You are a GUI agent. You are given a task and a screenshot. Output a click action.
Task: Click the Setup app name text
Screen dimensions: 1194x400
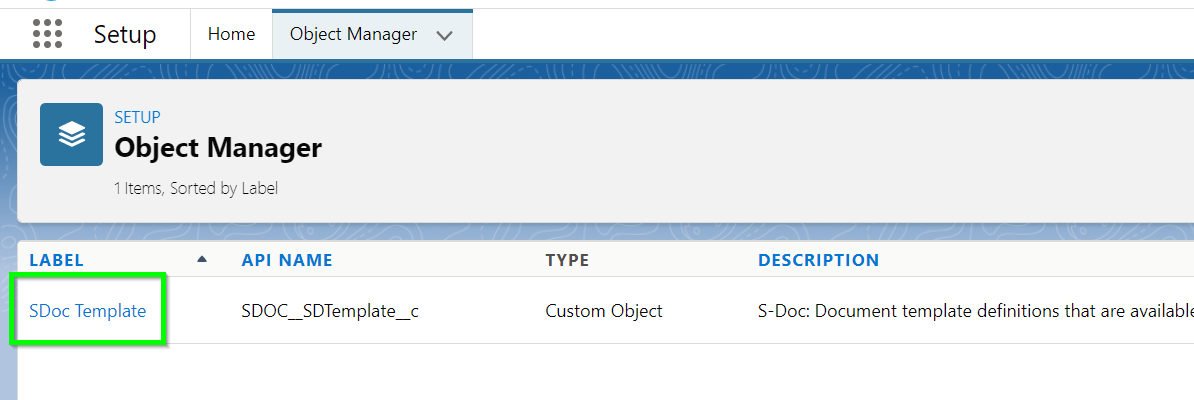click(125, 34)
